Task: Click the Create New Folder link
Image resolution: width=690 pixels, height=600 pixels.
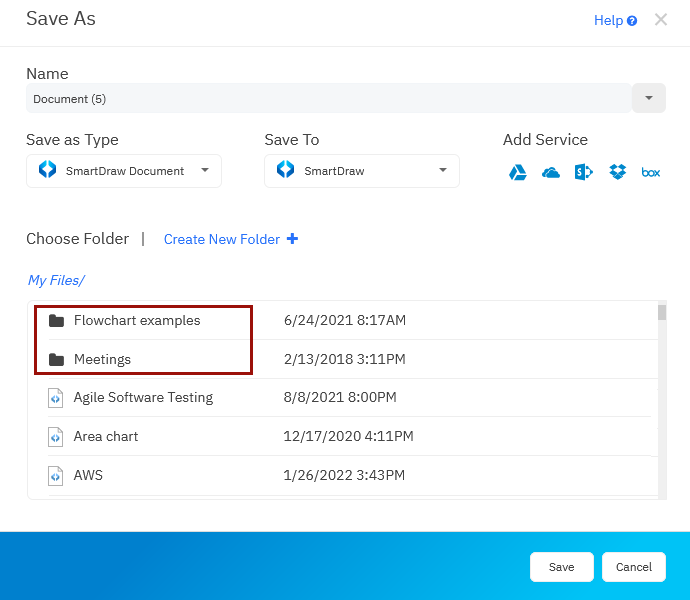Action: [222, 239]
